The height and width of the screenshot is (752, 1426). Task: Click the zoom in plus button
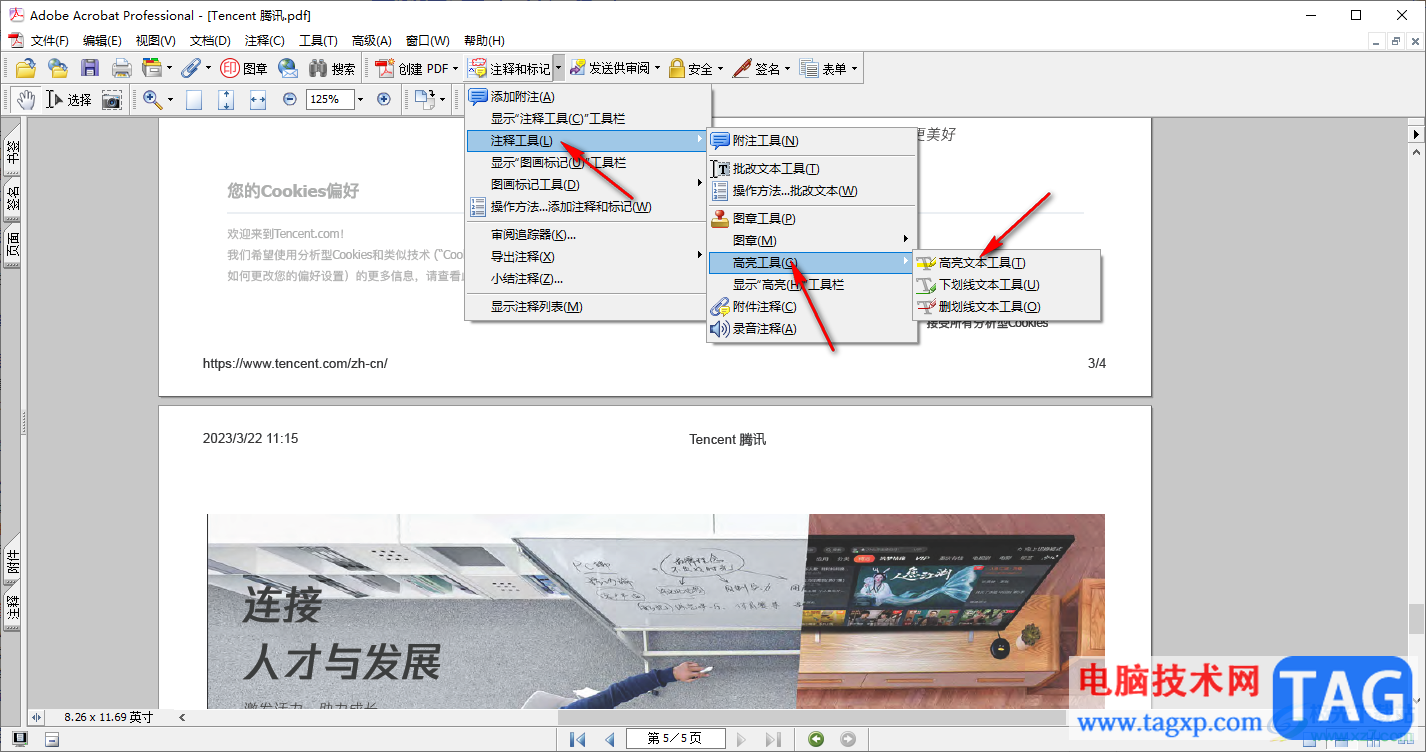click(383, 99)
